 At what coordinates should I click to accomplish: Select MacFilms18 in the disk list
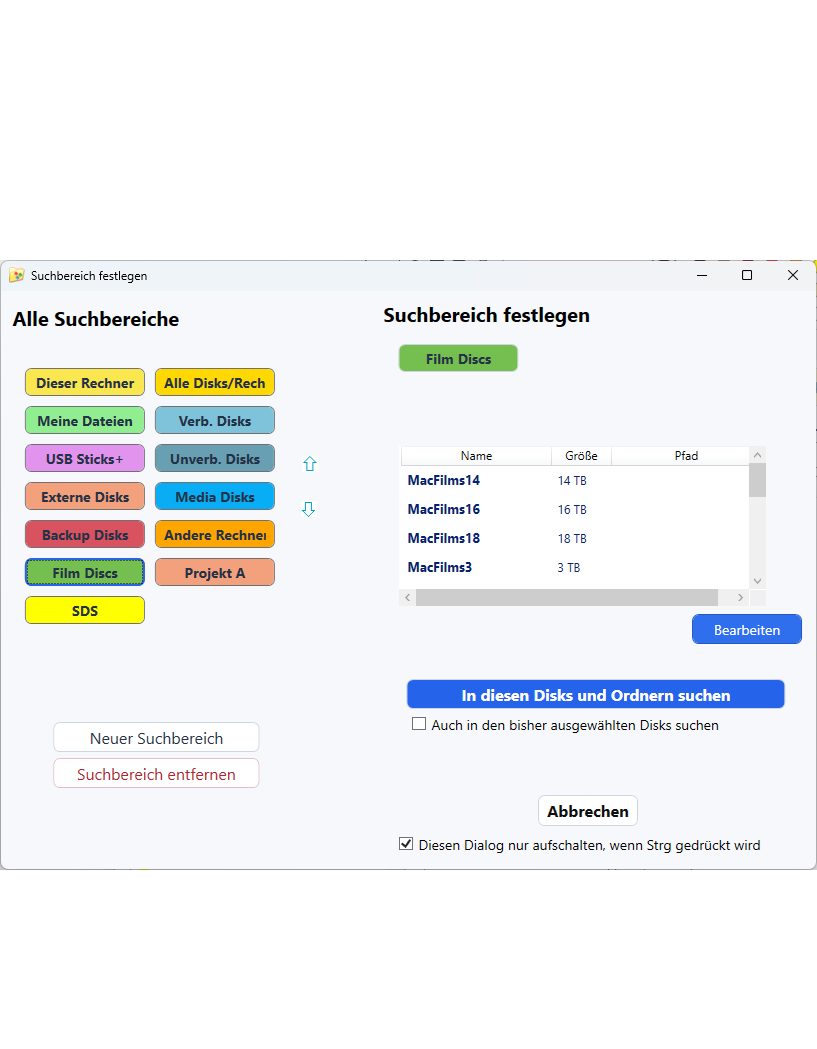pyautogui.click(x=444, y=538)
